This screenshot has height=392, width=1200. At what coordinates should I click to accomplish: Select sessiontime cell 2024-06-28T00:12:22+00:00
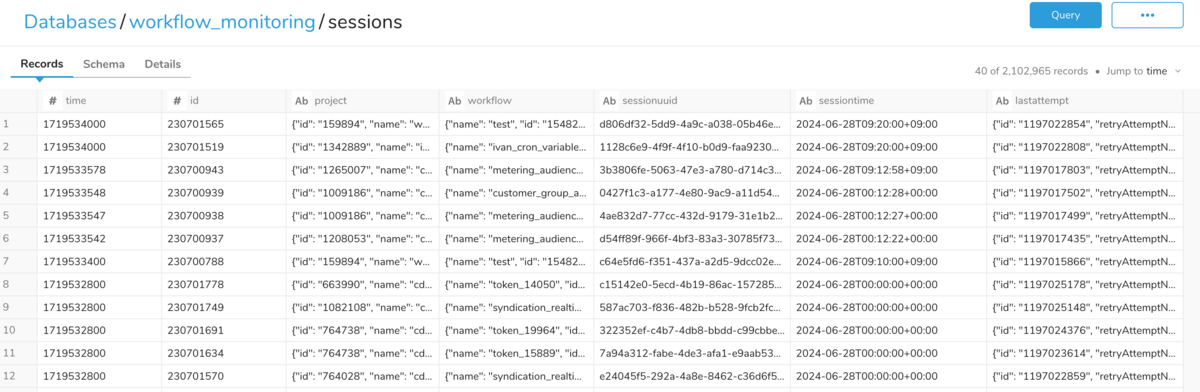click(x=888, y=238)
